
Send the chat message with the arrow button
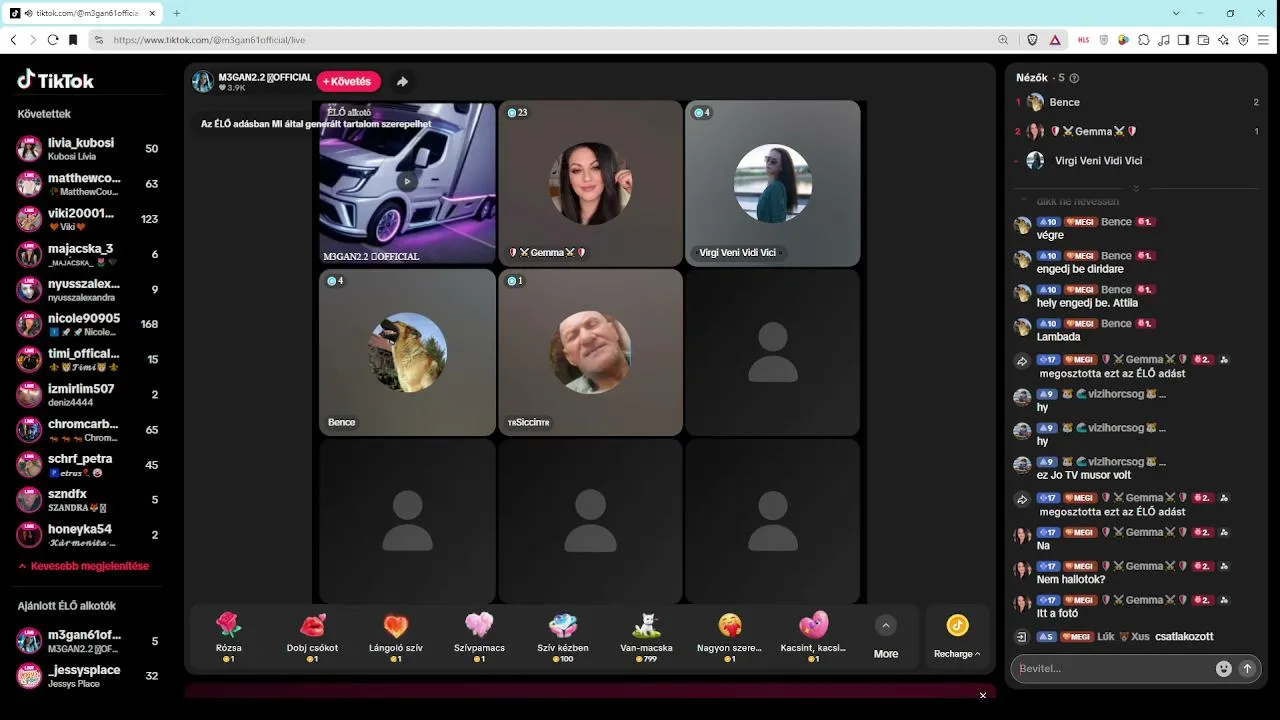pyautogui.click(x=1247, y=669)
